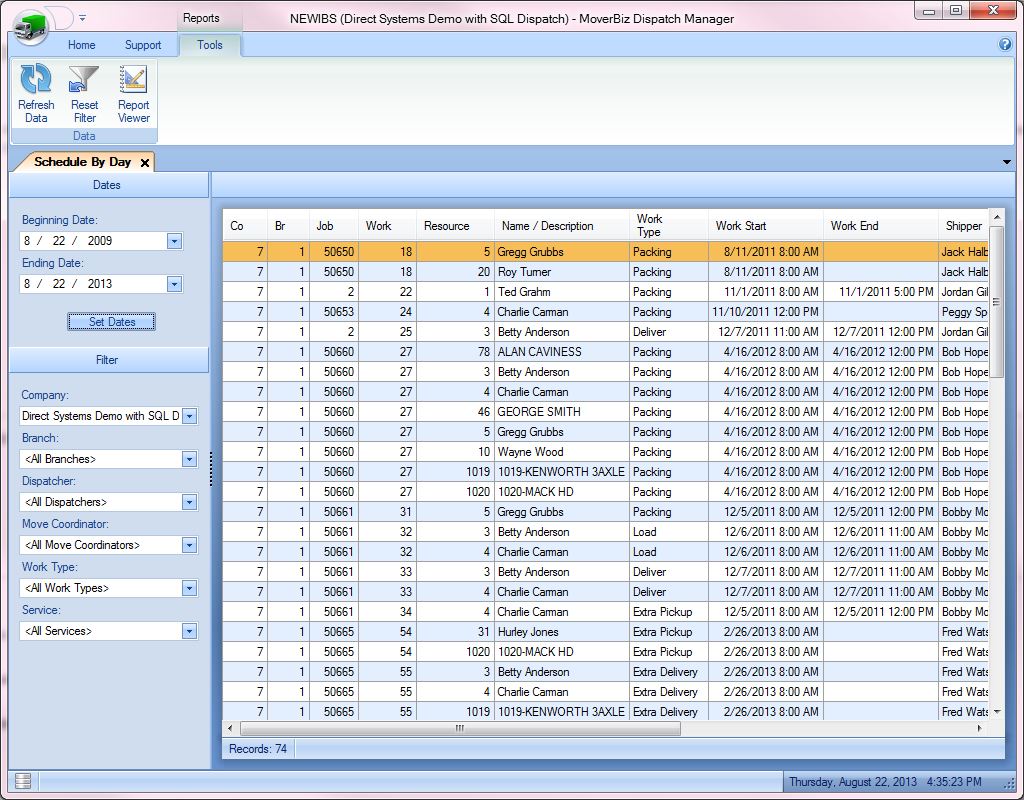
Task: Switch to the Home ribbon tab
Action: (81, 45)
